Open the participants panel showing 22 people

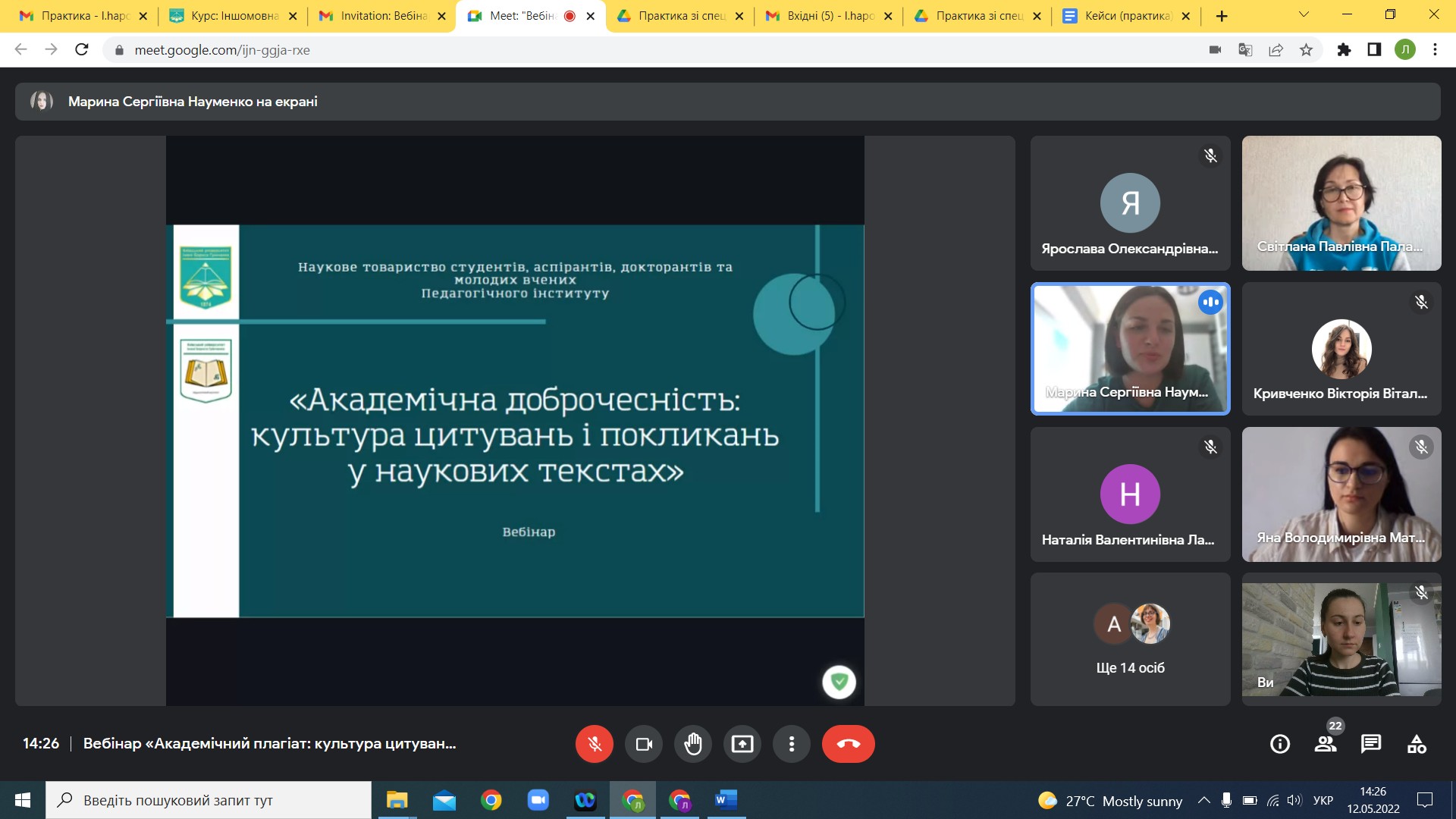pyautogui.click(x=1326, y=744)
